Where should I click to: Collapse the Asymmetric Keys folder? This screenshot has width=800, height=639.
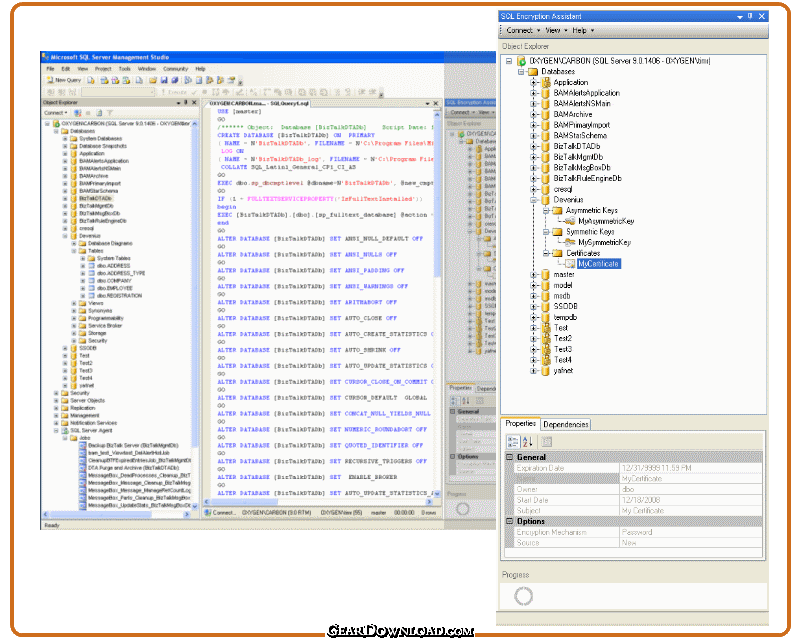point(546,210)
